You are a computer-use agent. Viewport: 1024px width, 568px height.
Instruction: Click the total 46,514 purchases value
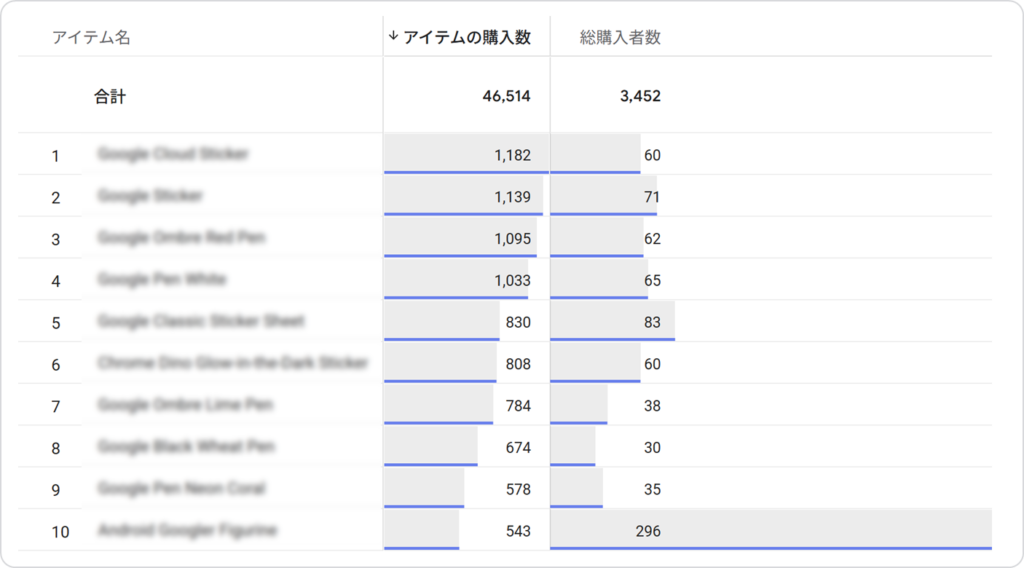[506, 97]
